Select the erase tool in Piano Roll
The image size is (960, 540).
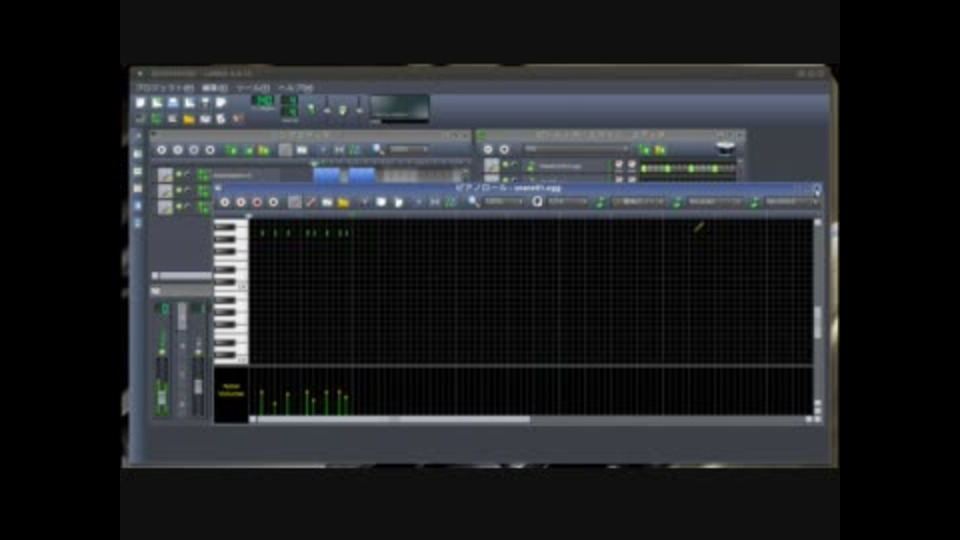(311, 201)
